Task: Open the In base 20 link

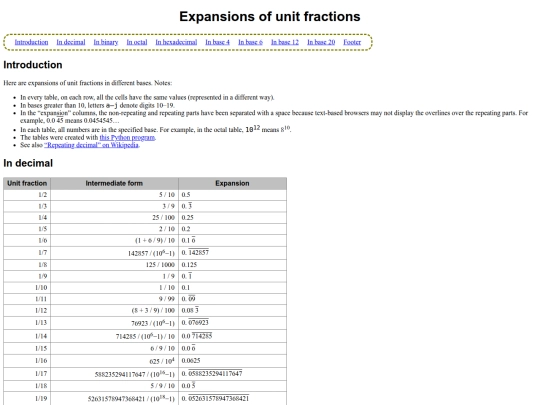Action: click(321, 42)
